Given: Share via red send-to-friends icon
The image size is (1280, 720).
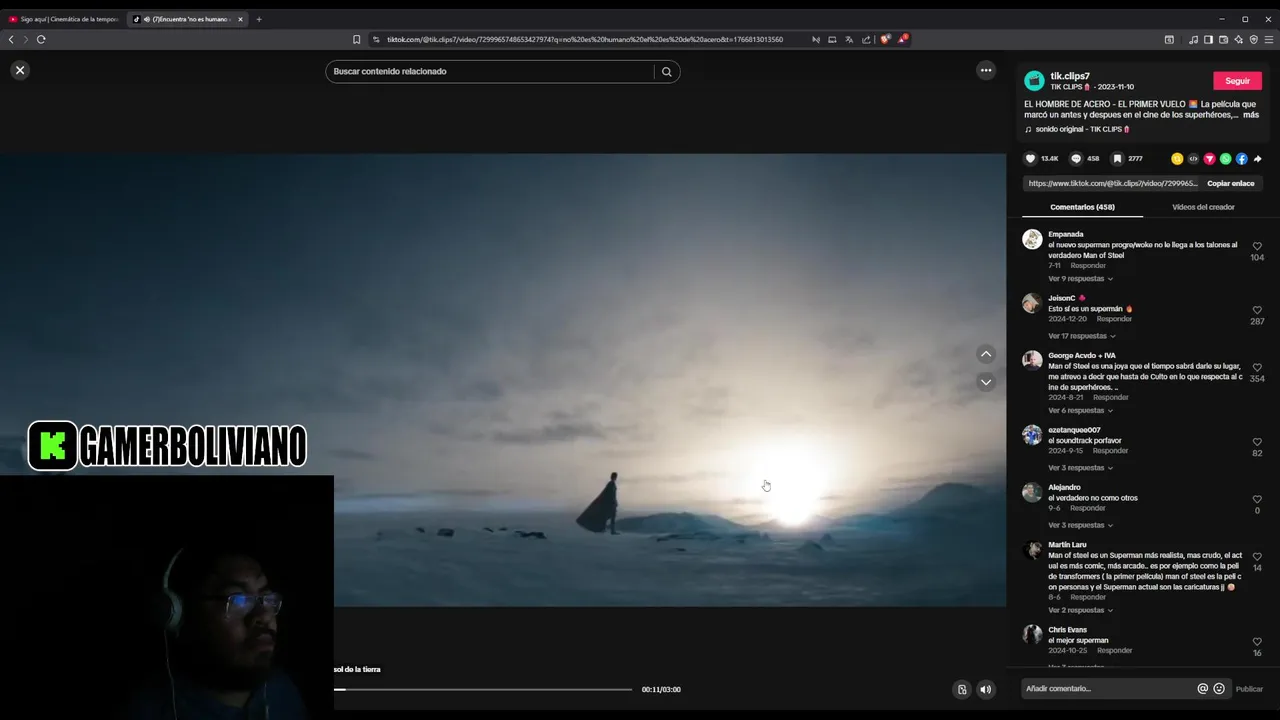Looking at the screenshot, I should tap(1209, 159).
